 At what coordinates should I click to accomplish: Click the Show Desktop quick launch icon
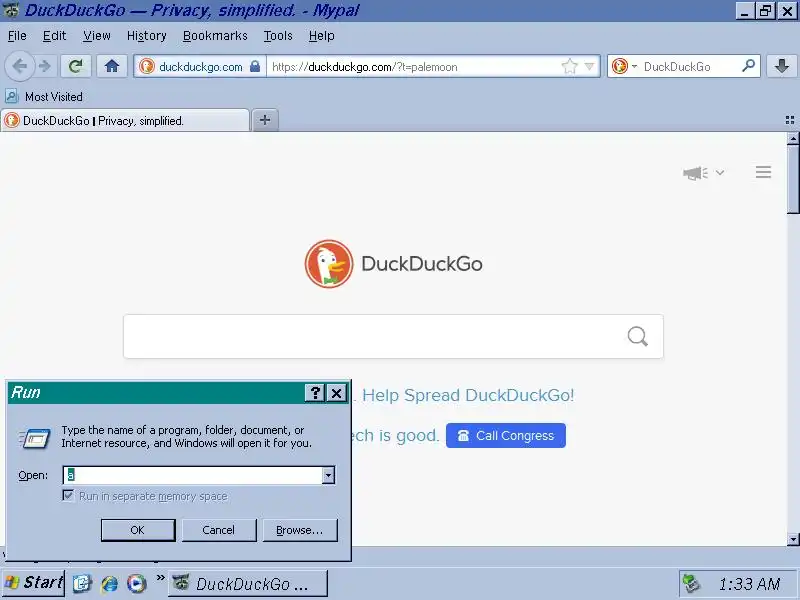click(x=82, y=583)
